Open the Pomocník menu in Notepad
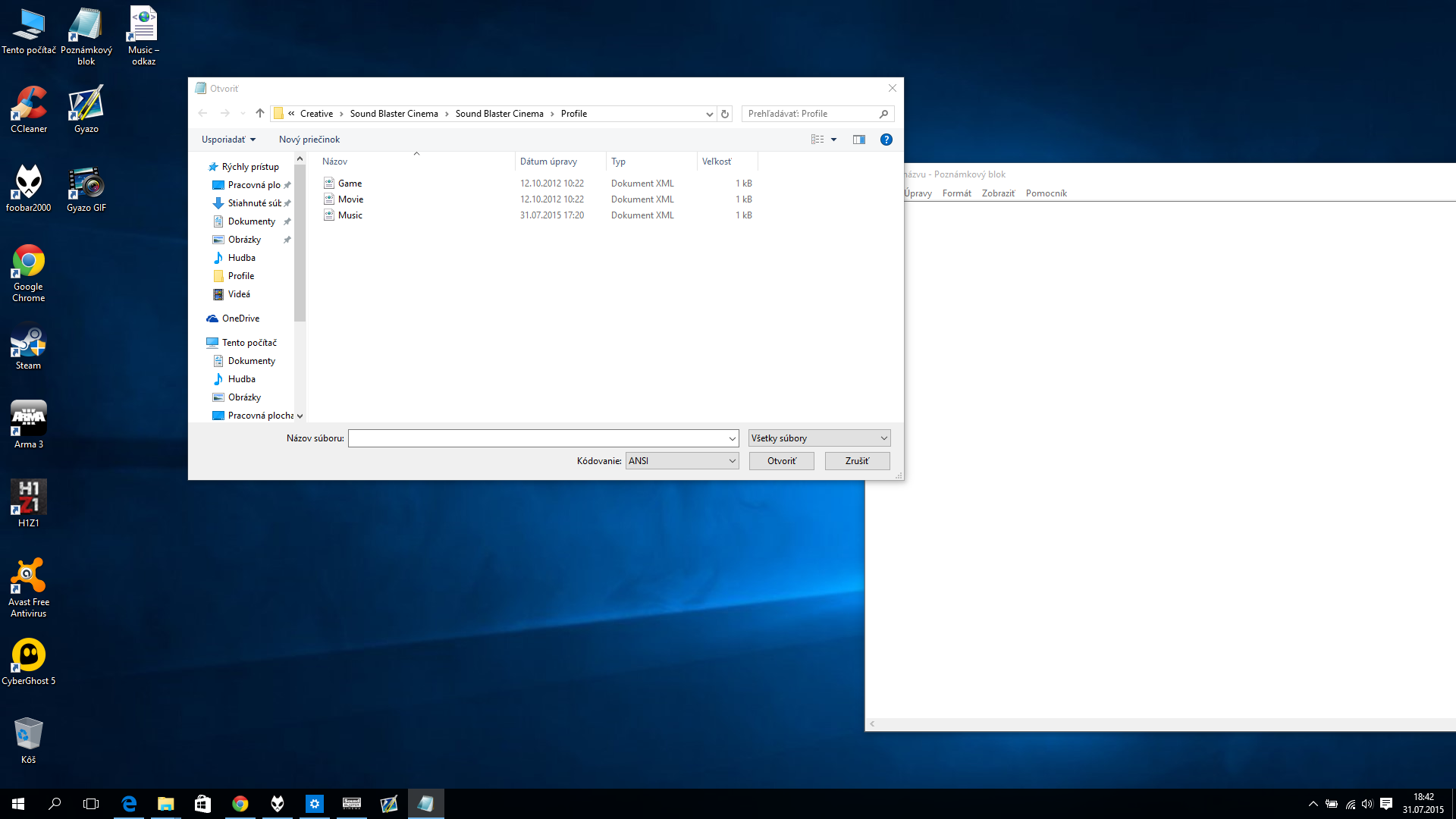 (x=1046, y=193)
